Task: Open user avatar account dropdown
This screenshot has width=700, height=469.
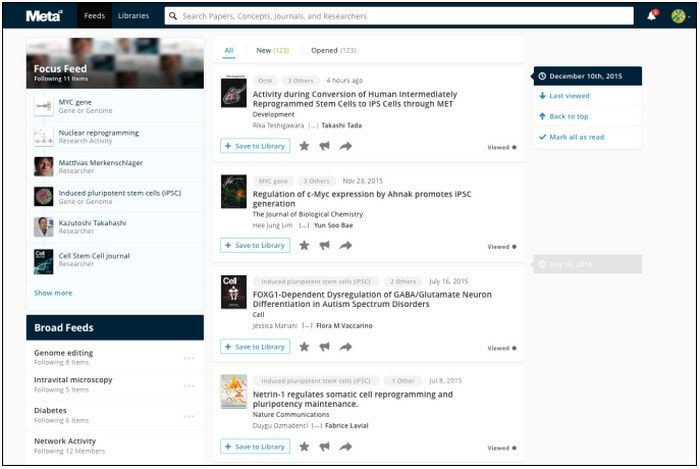Action: [679, 16]
